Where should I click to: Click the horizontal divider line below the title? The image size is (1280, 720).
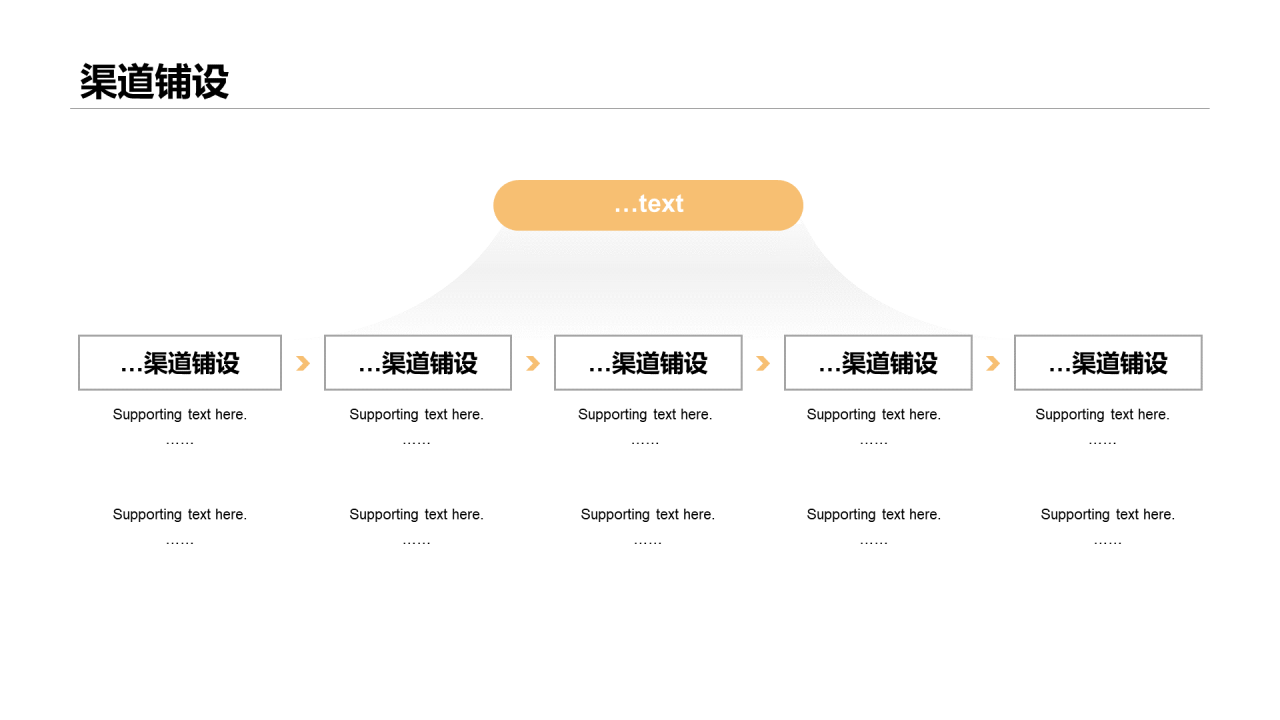coord(640,108)
